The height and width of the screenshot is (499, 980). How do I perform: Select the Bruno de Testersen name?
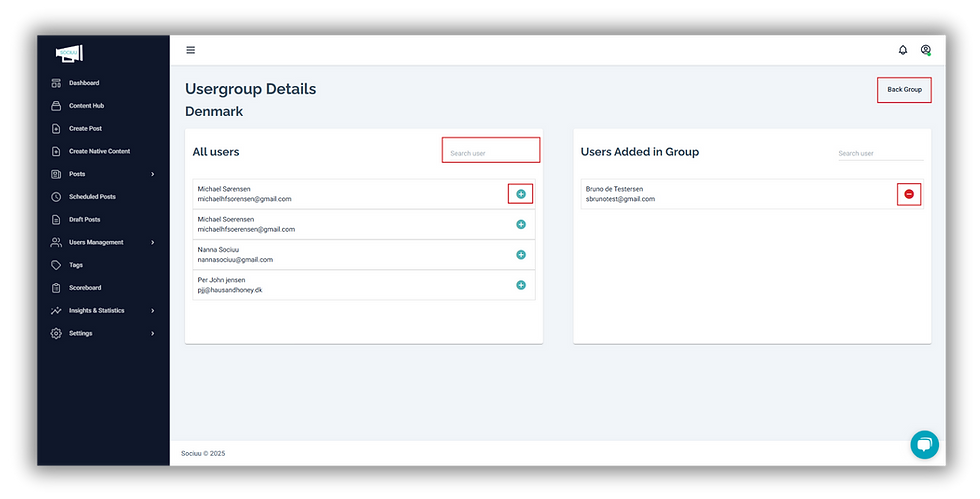pos(614,189)
